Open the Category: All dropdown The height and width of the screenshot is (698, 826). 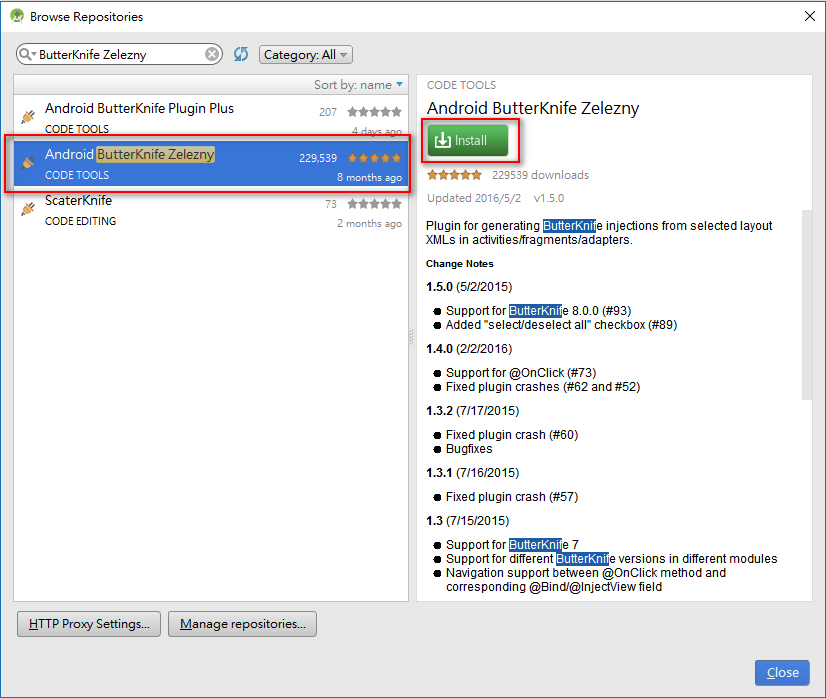[306, 55]
